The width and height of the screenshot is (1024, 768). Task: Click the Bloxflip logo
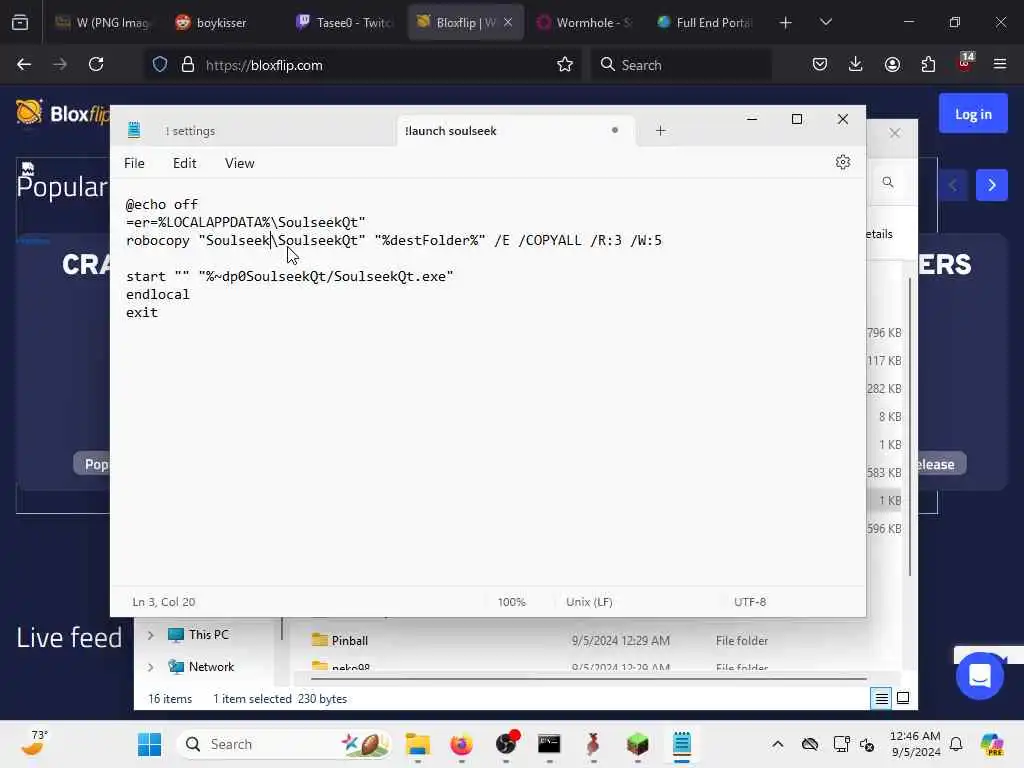pos(63,113)
